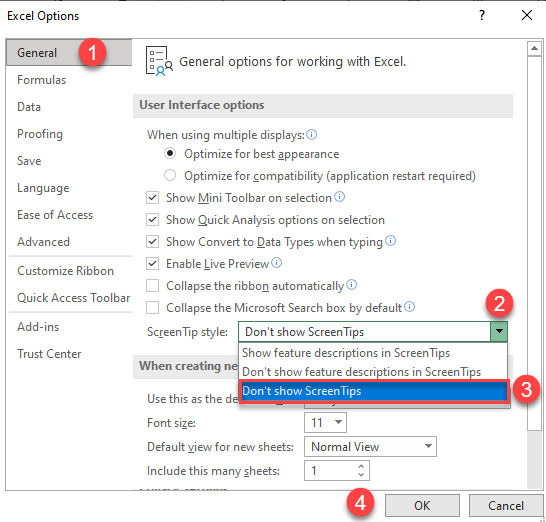This screenshot has height=522, width=546.
Task: Click the info icon beside multiple displays
Action: coord(312,134)
